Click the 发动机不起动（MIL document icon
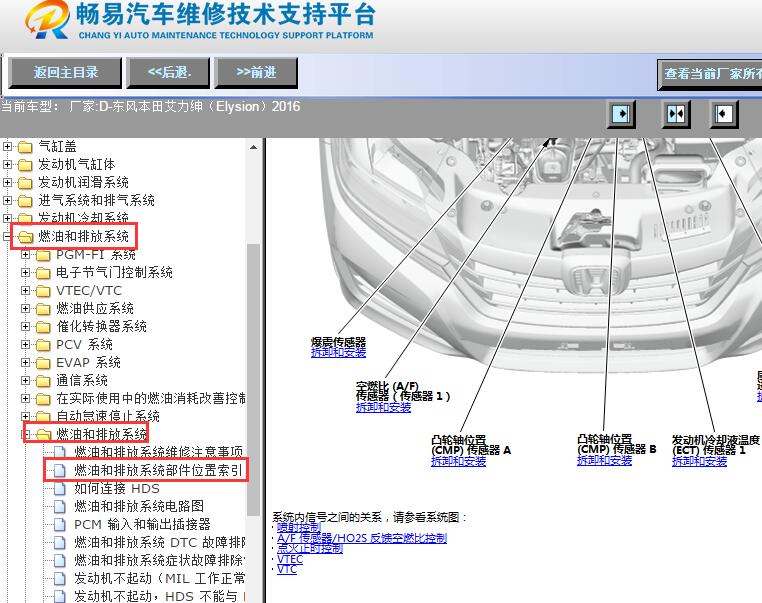Viewport: 762px width, 603px height. click(60, 578)
